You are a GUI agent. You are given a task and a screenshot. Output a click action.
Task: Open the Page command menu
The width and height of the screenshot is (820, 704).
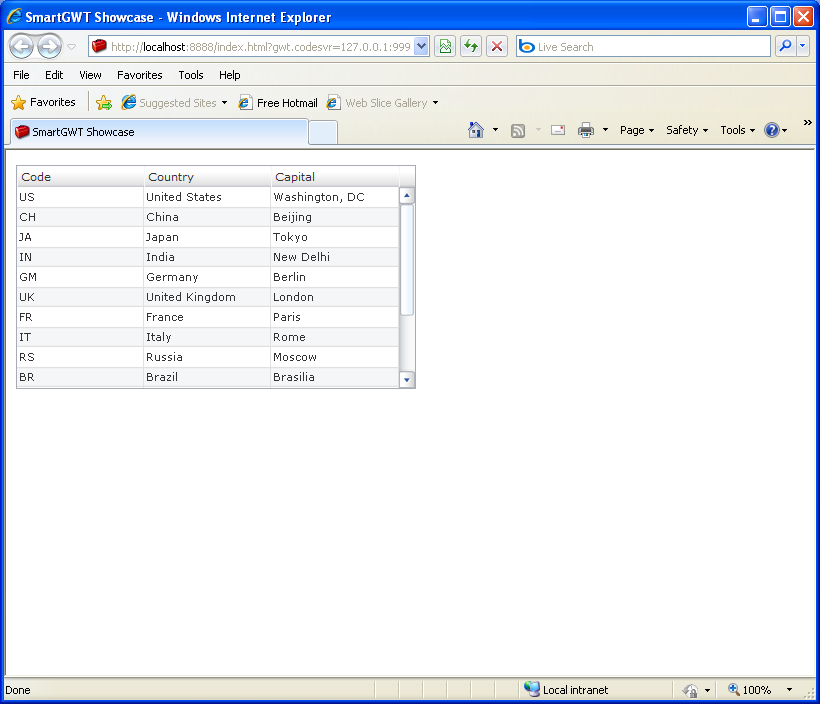(x=637, y=130)
